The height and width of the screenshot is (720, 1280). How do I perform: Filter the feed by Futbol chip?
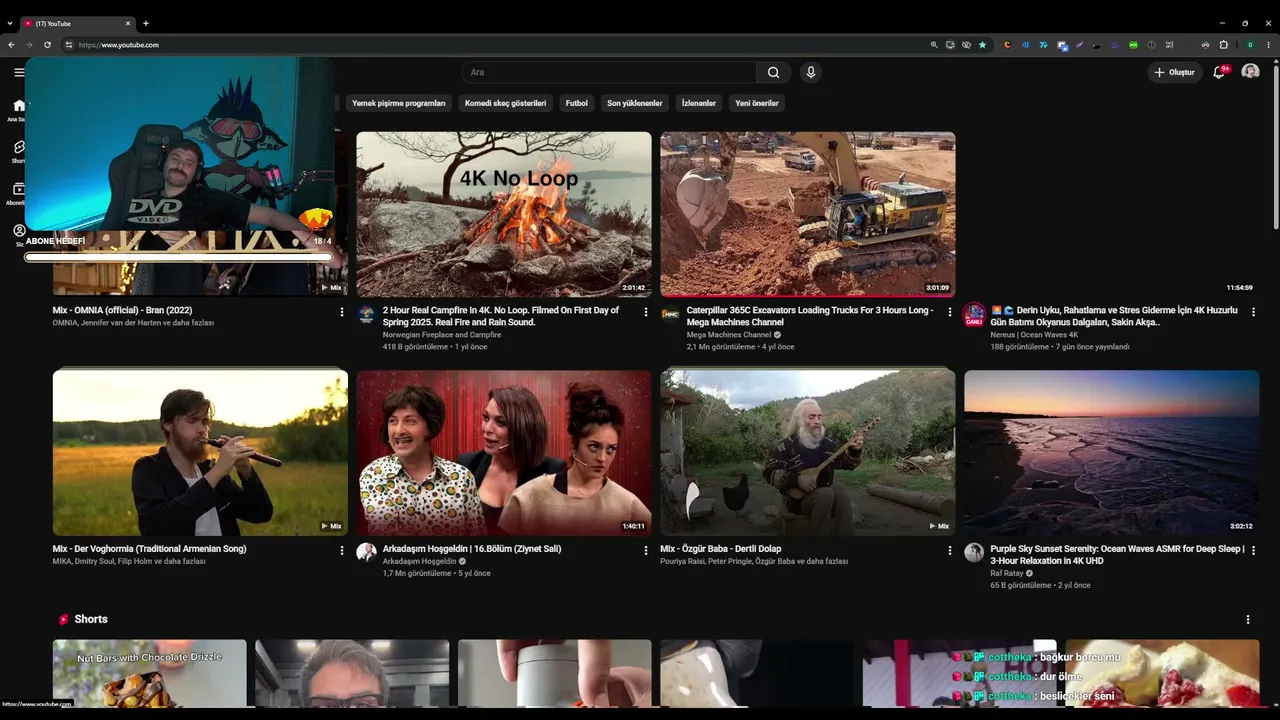point(577,103)
